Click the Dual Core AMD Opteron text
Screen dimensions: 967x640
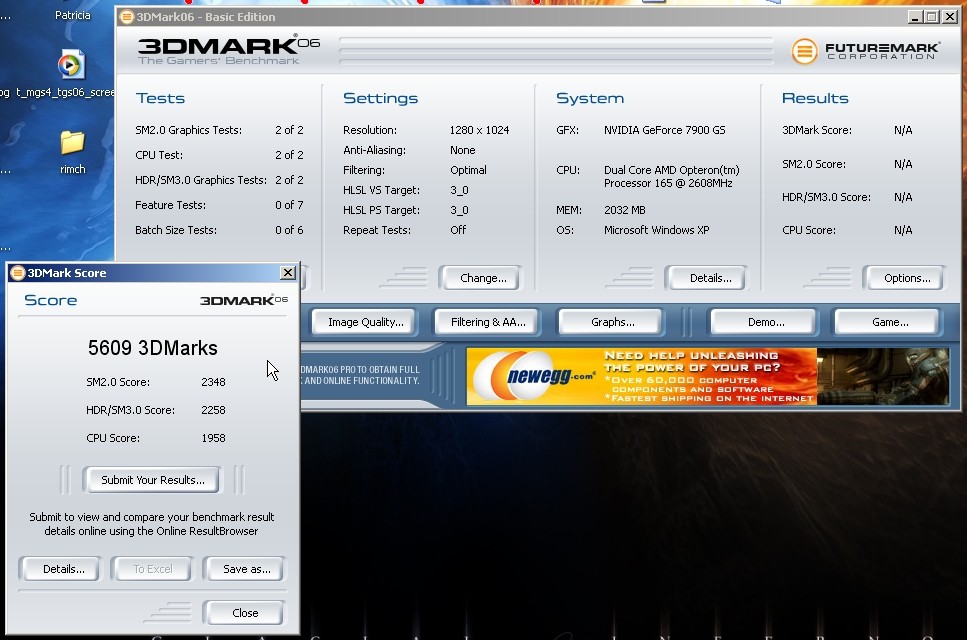click(671, 176)
